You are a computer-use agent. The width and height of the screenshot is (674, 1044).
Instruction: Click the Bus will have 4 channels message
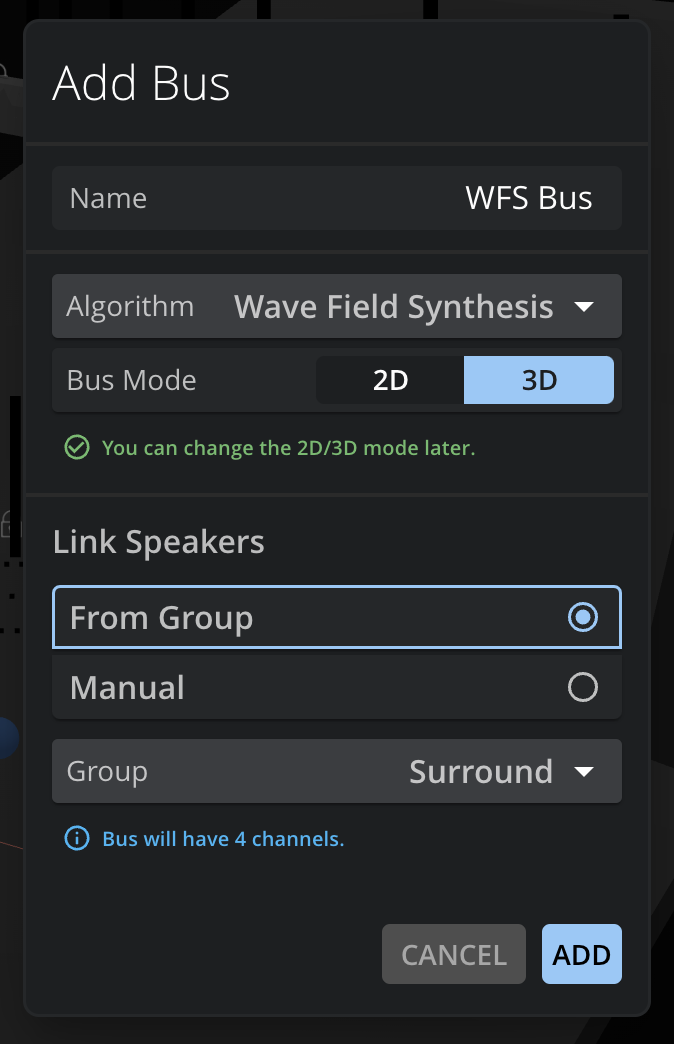click(x=223, y=839)
